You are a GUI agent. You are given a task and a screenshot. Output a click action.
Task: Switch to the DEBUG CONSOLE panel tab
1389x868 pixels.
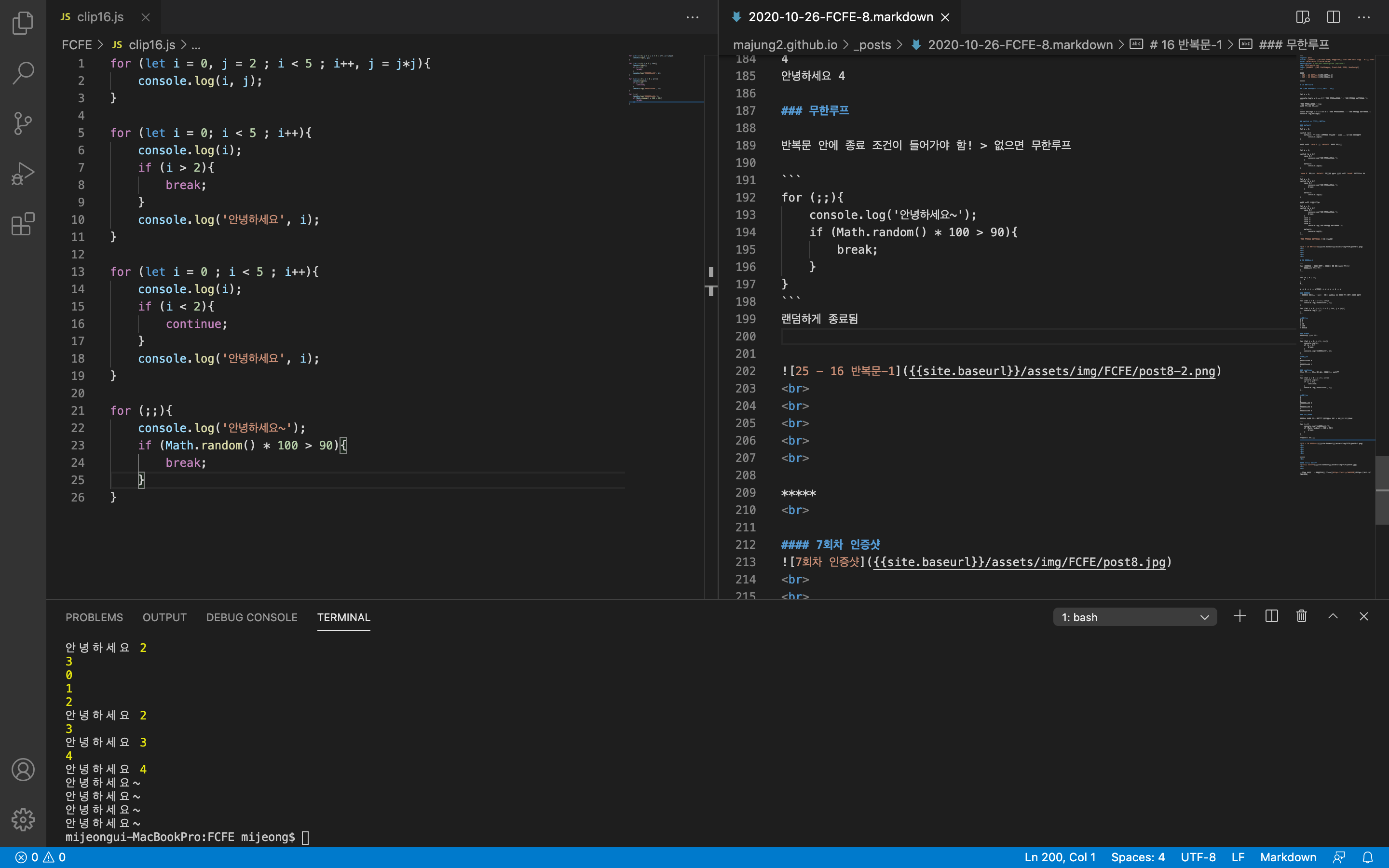point(252,617)
